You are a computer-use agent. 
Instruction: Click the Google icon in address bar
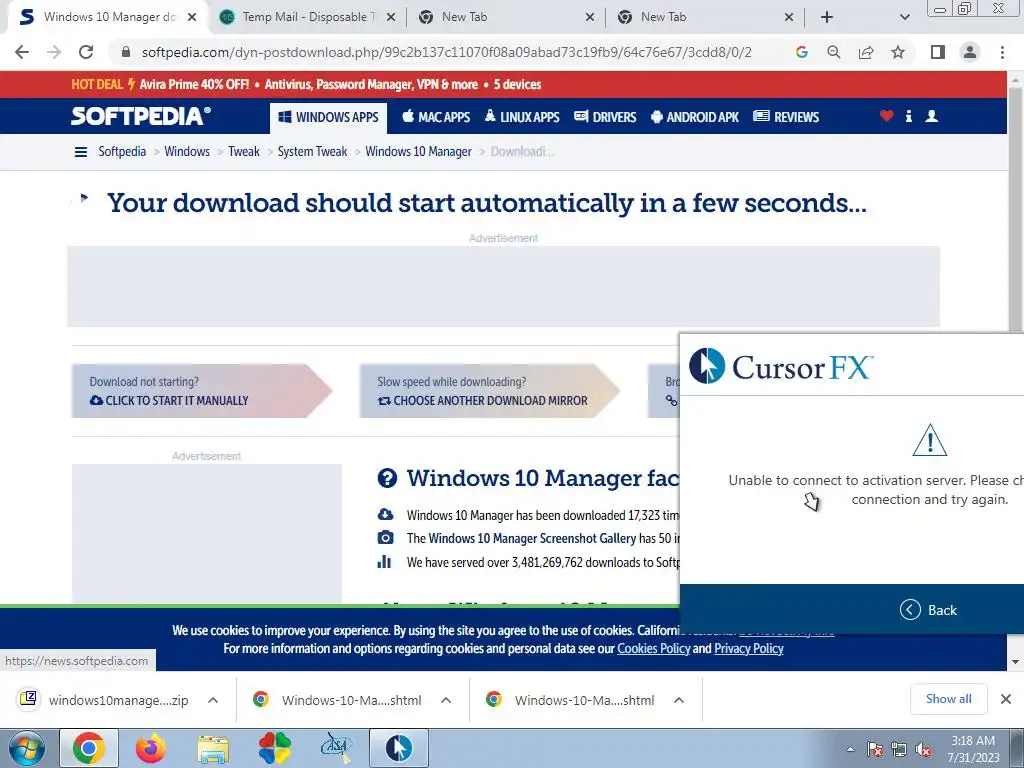[x=801, y=52]
